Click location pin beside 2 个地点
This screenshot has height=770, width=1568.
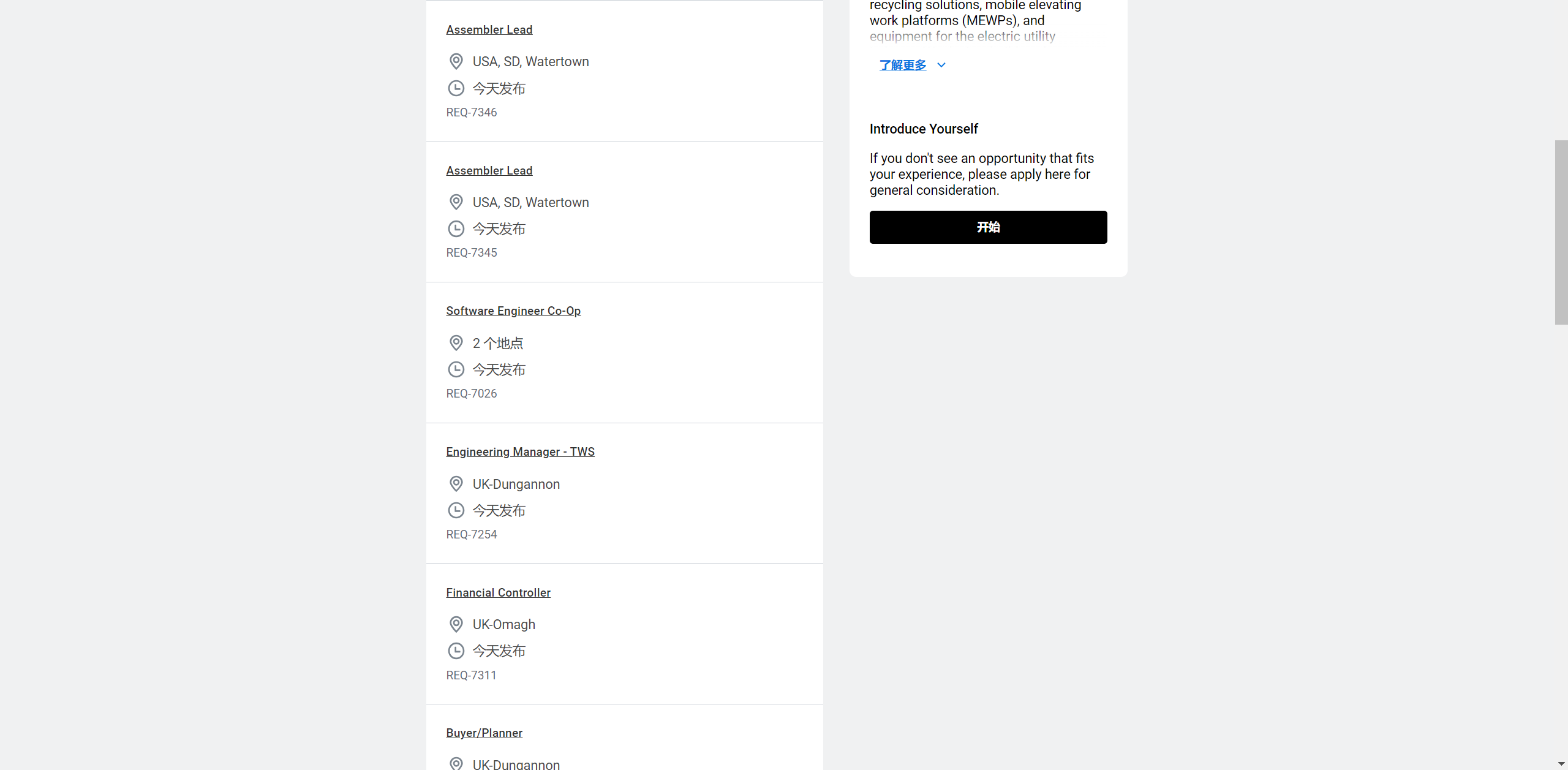click(456, 343)
